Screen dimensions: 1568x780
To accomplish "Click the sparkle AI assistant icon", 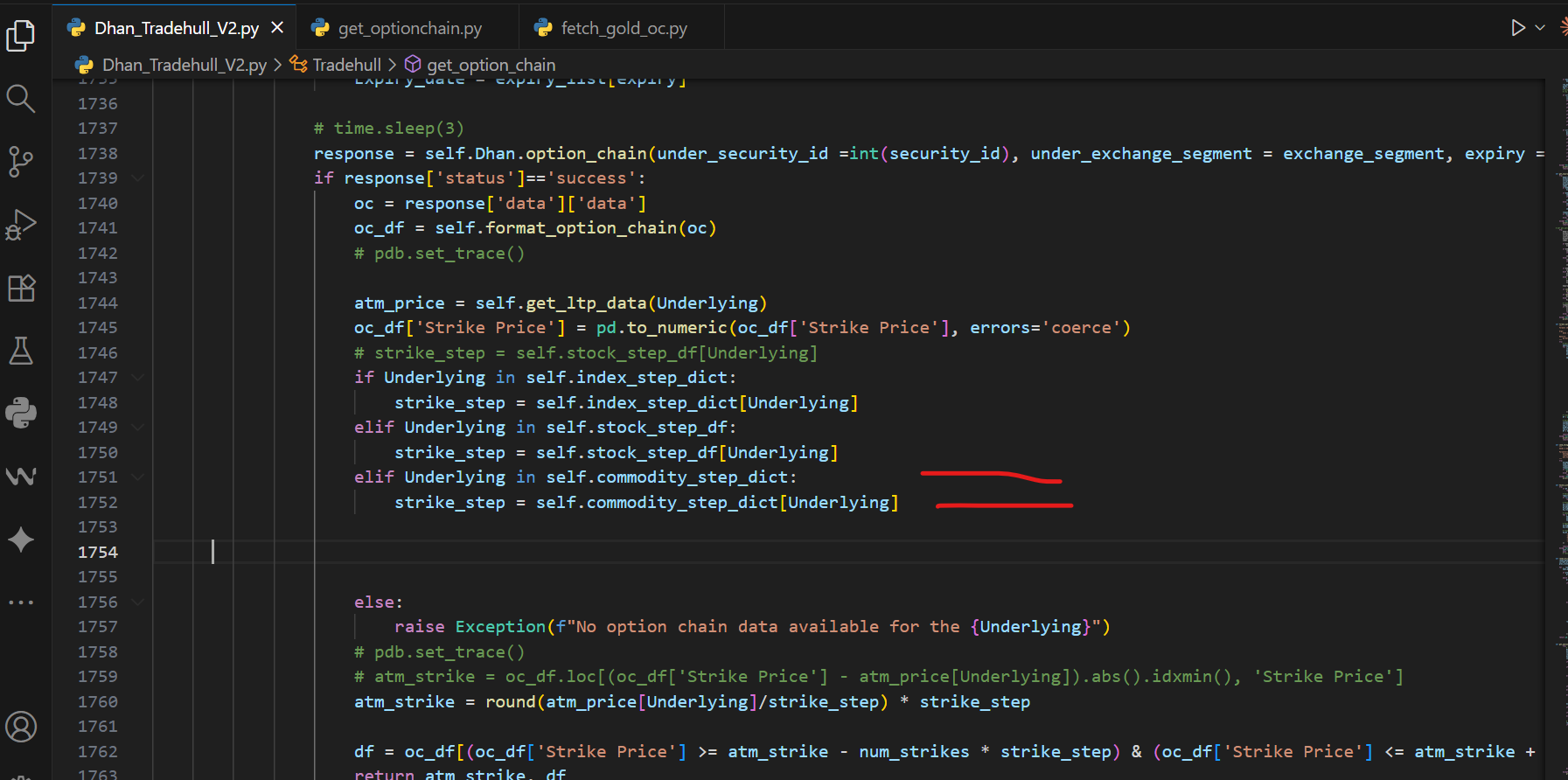I will pos(20,540).
